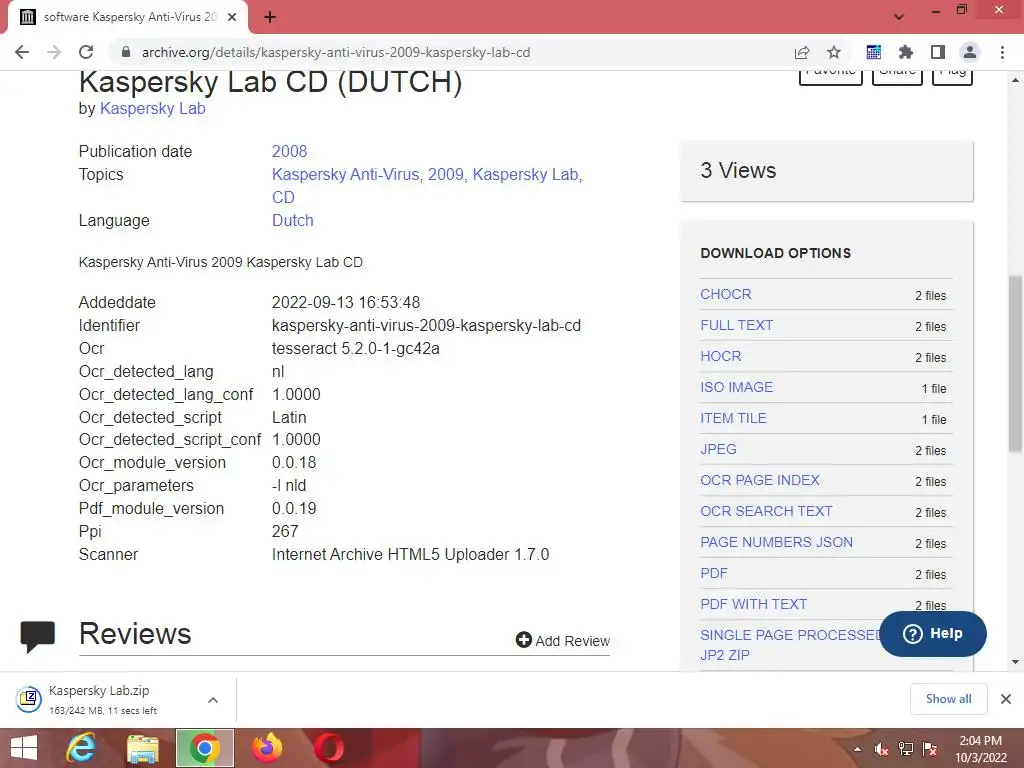
Task: Download the CHOCR files
Action: (x=726, y=295)
